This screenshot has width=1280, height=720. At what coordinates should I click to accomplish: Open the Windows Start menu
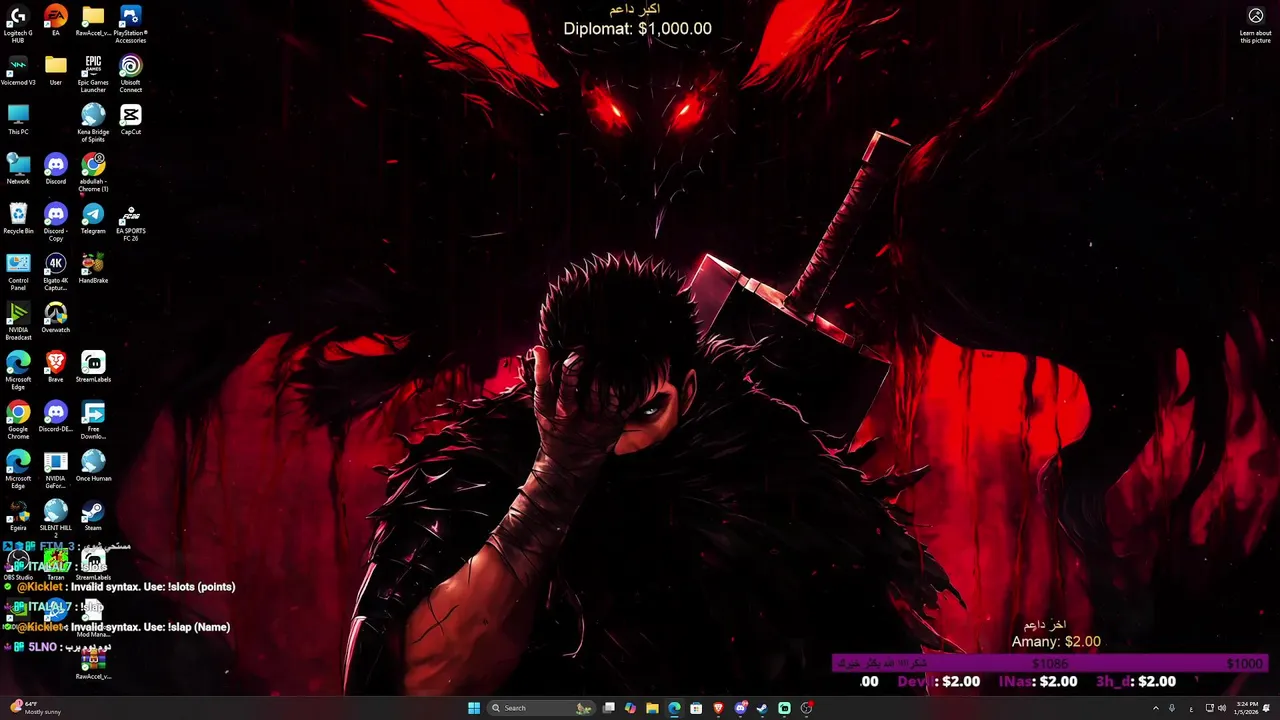point(474,708)
